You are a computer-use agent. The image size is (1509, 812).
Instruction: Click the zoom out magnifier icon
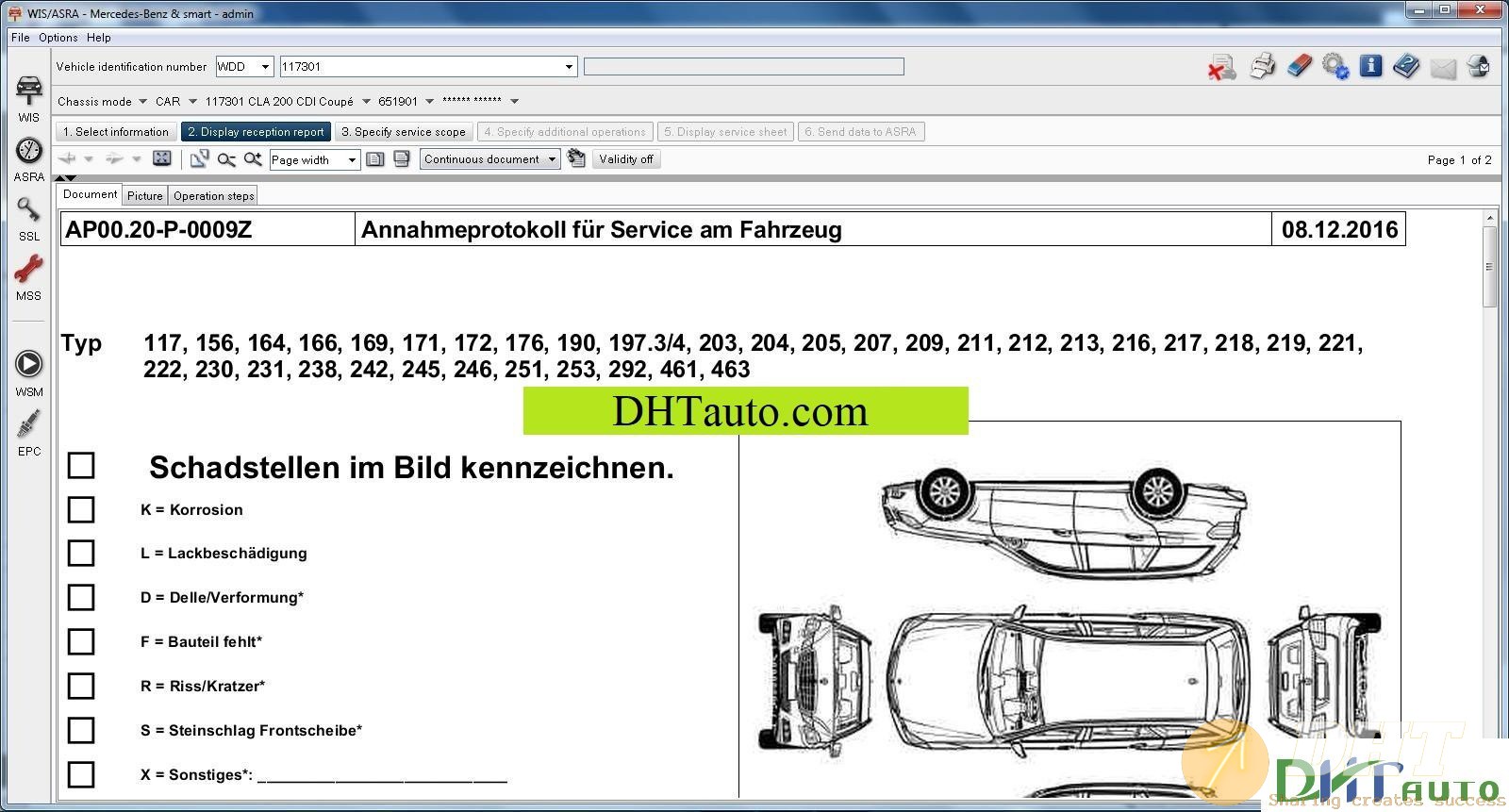point(226,159)
